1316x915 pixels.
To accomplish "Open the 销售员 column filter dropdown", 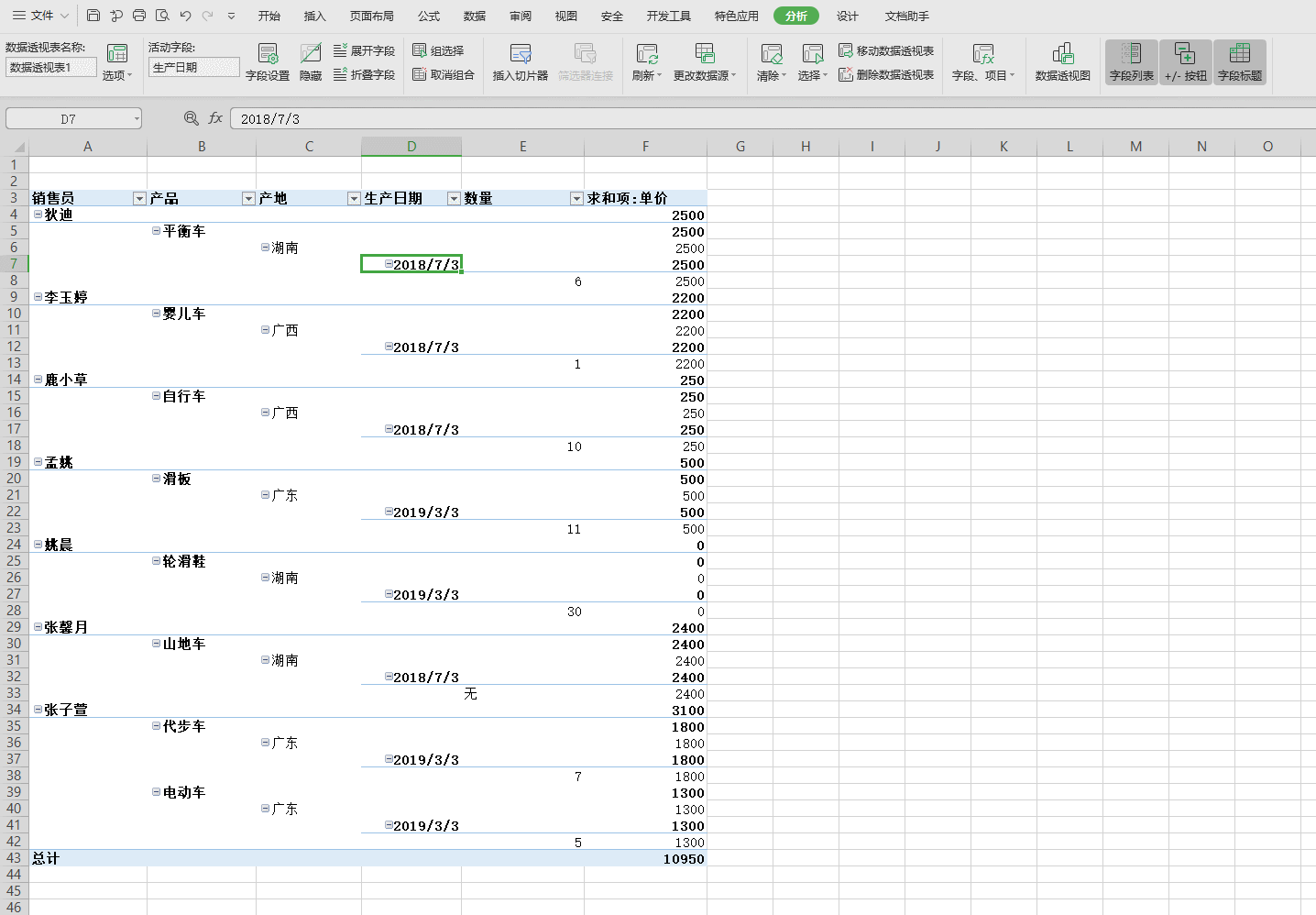I will tap(139, 199).
